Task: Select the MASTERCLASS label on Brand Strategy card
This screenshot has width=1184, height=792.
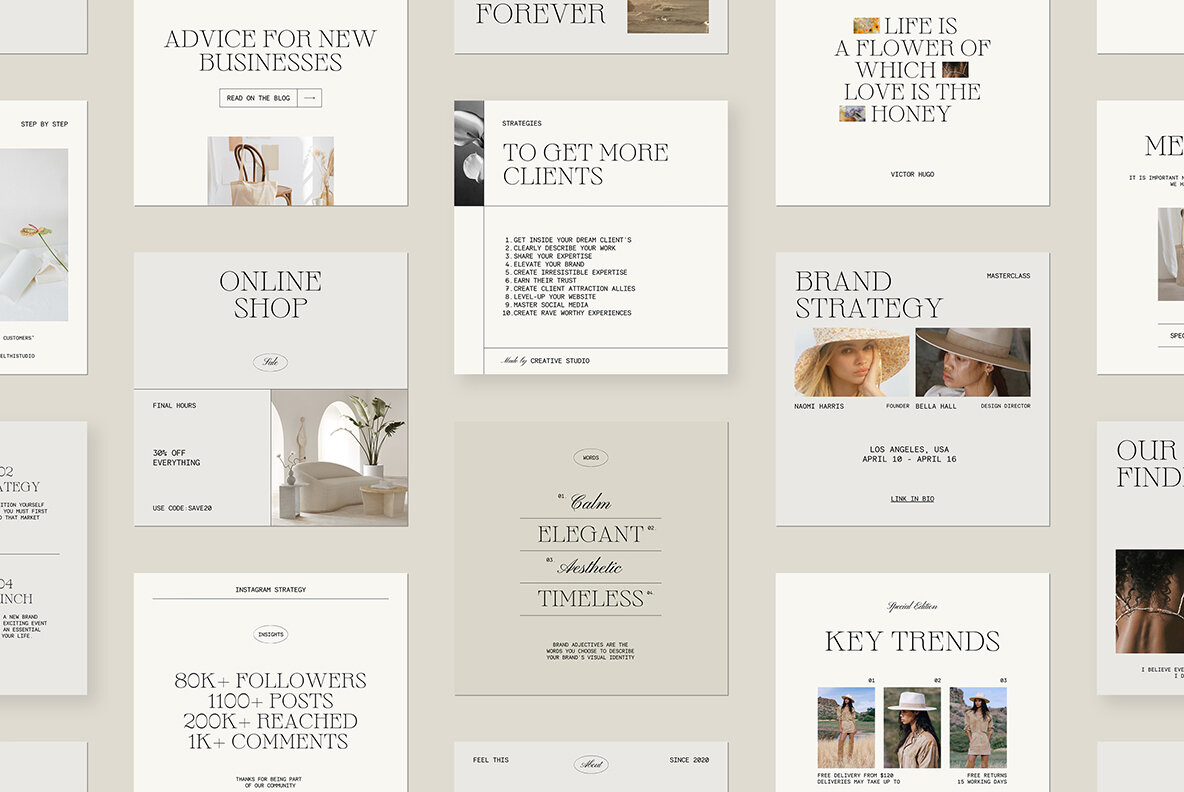Action: (x=1008, y=275)
